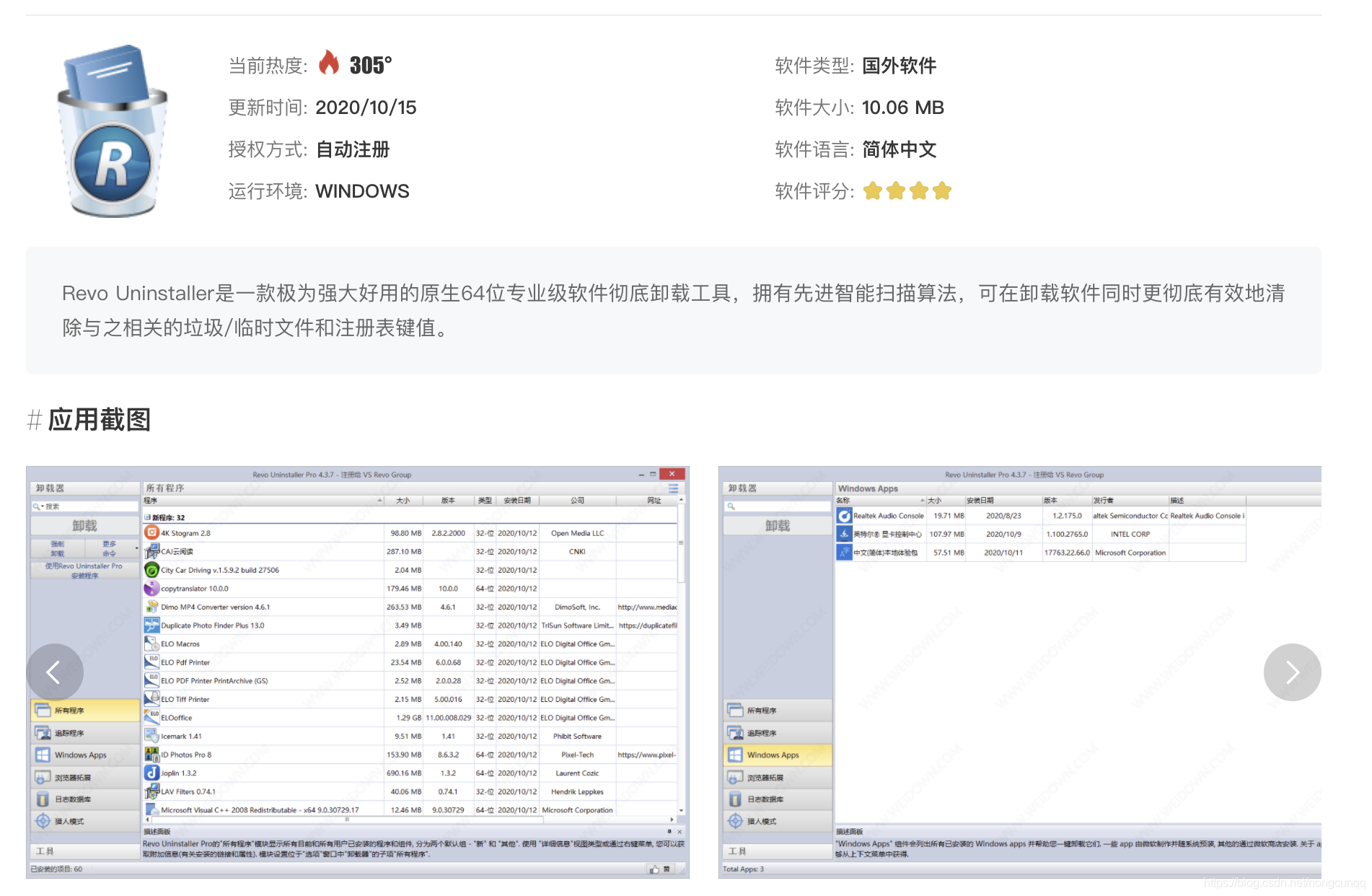1372x896 pixels.
Task: Click the search magnifier in the right screenshot
Action: point(731,506)
